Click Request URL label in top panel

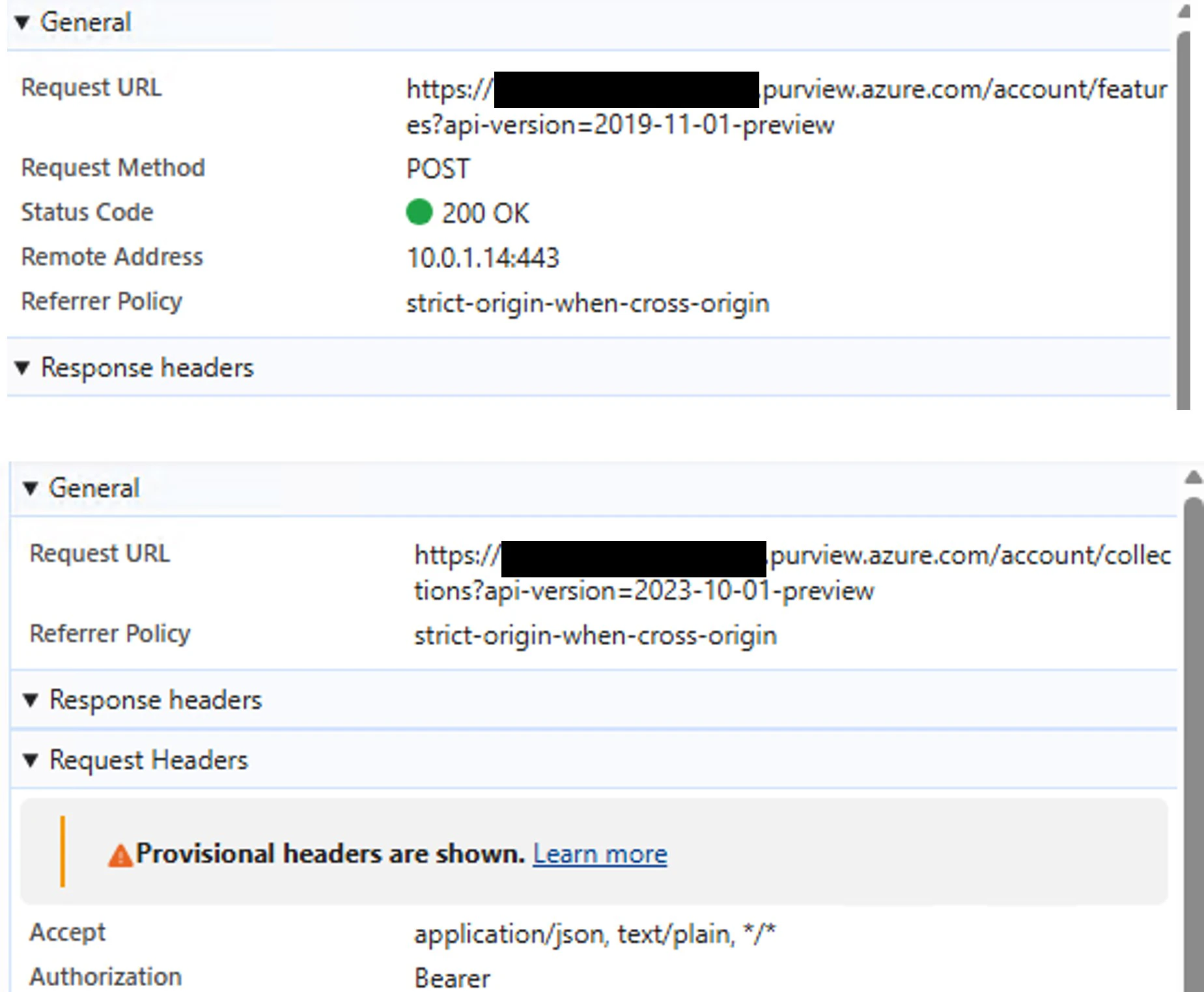91,87
